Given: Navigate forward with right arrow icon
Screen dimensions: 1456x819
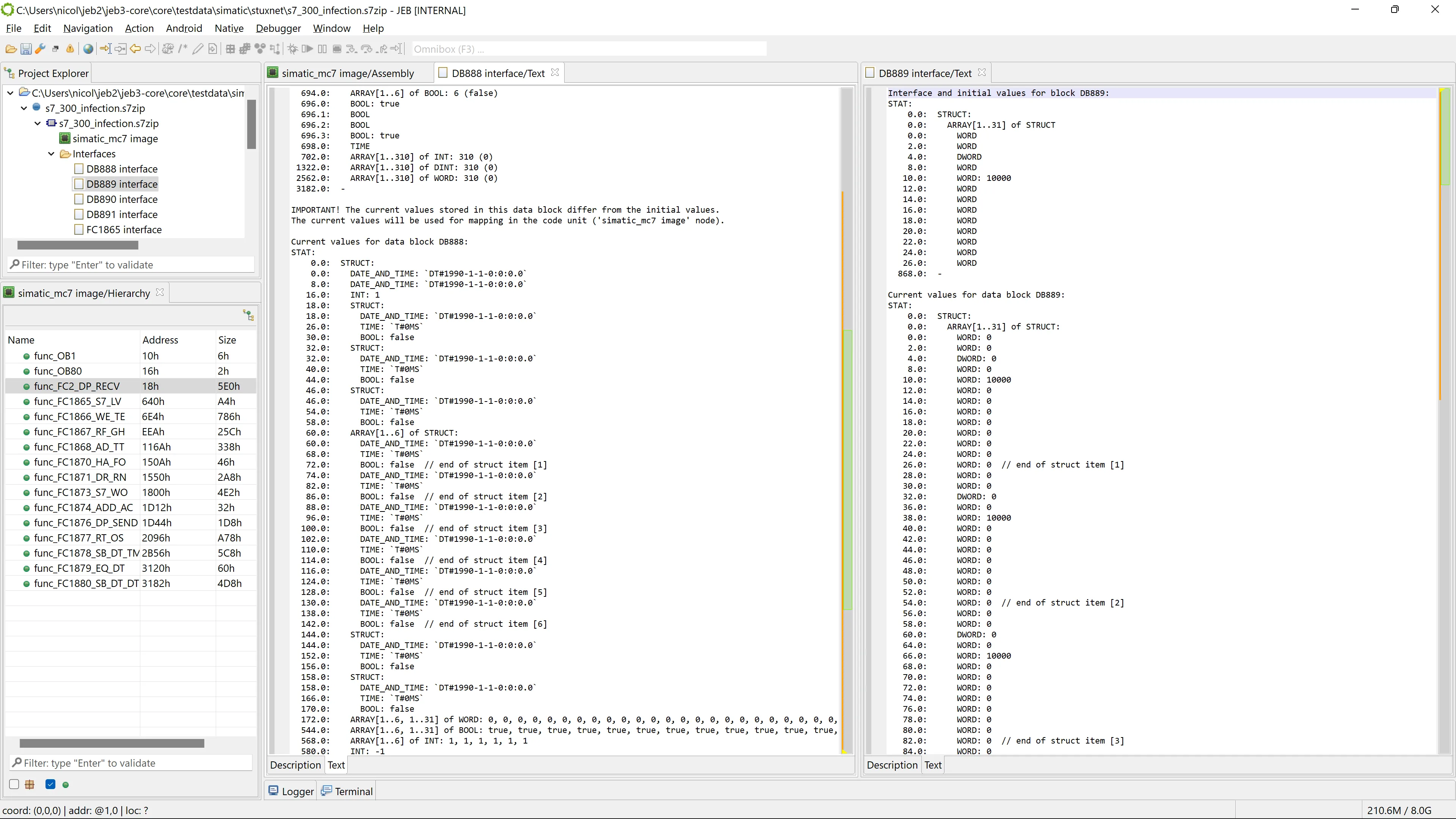Looking at the screenshot, I should point(150,49).
